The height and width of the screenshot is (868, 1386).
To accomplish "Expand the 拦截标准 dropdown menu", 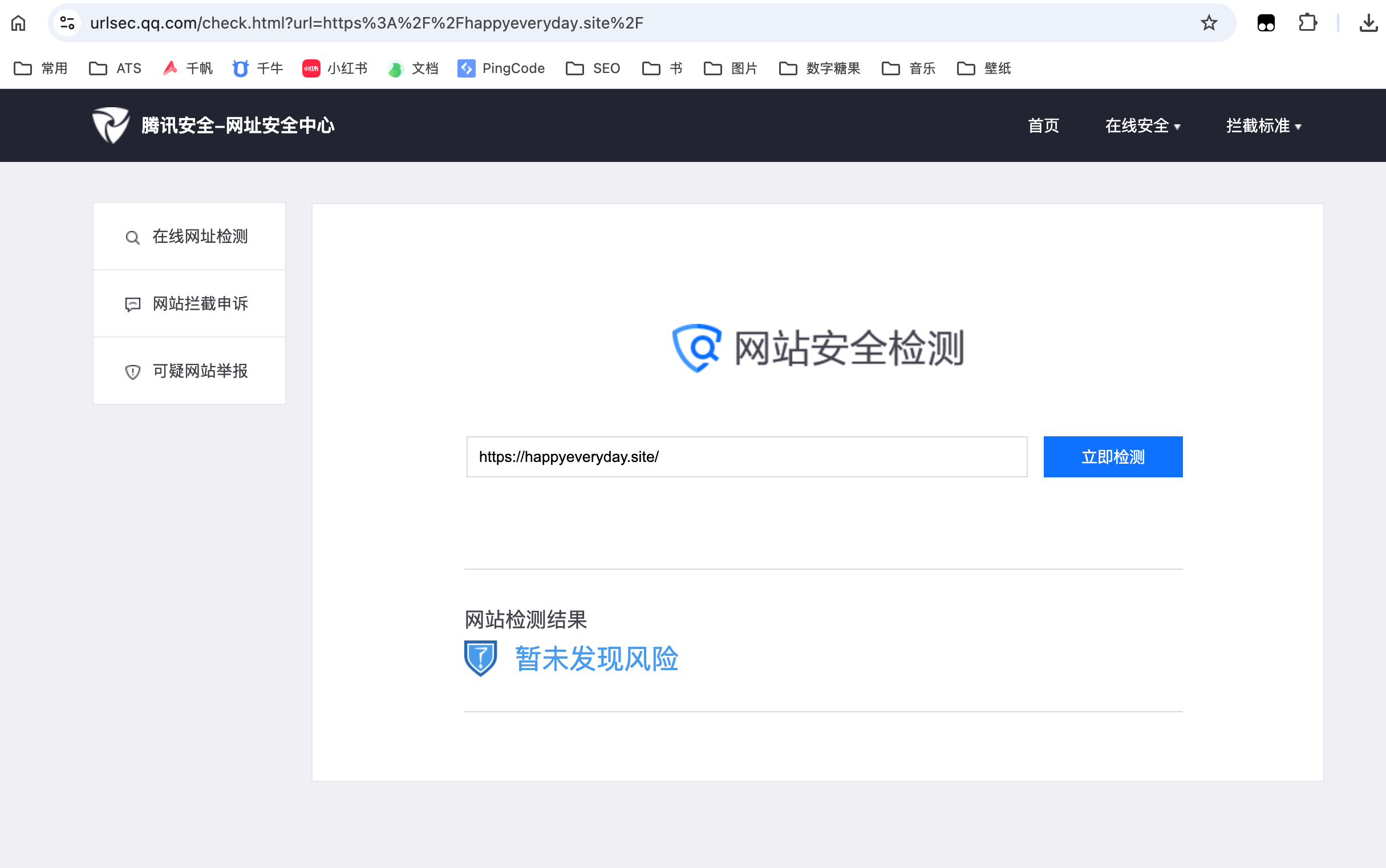I will (x=1263, y=125).
